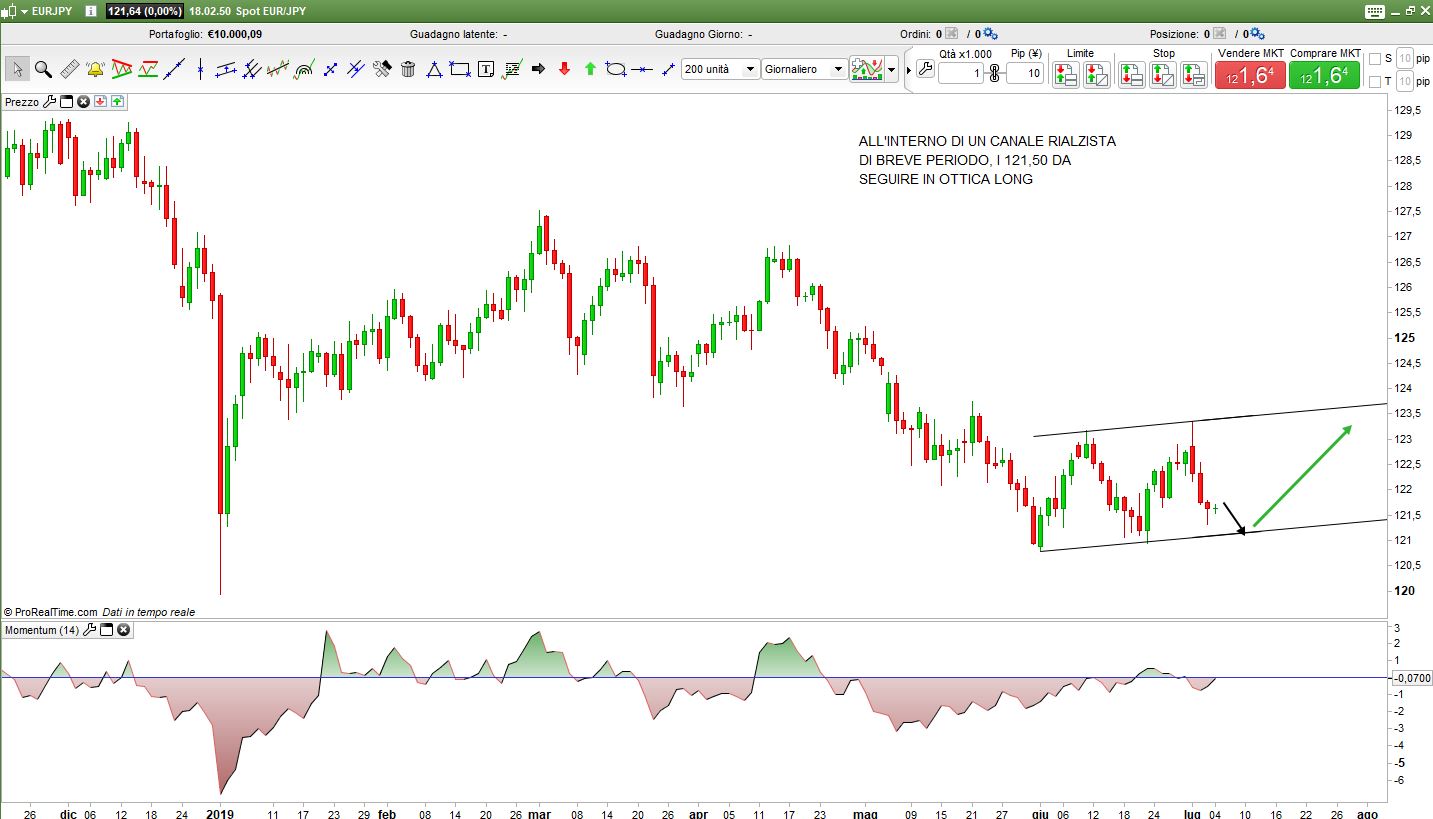Click the ruler measurement tool

(x=69, y=69)
